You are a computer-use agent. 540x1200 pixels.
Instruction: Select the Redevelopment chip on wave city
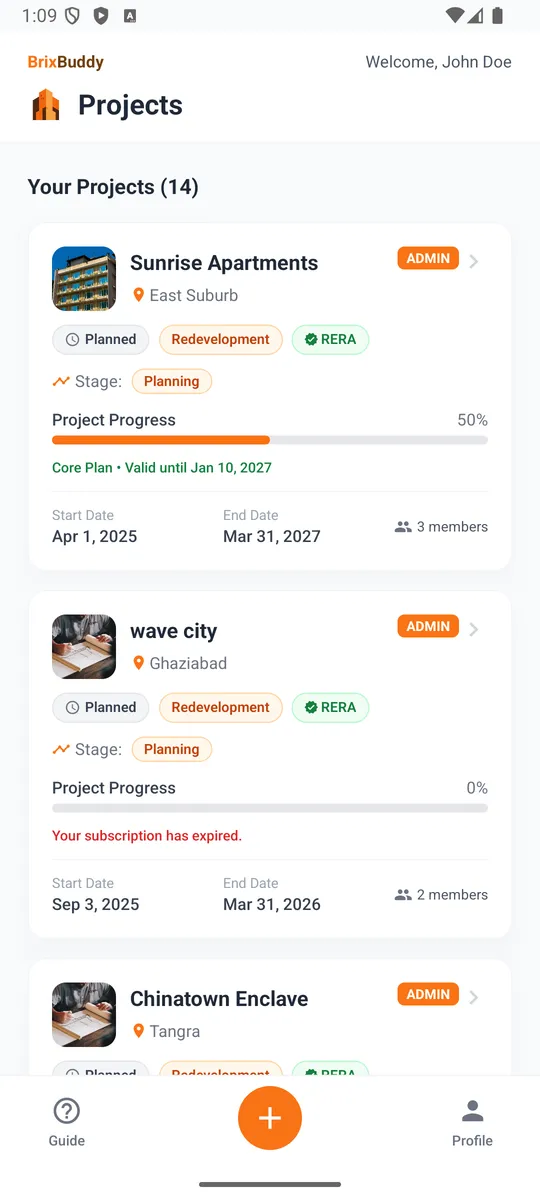click(220, 707)
